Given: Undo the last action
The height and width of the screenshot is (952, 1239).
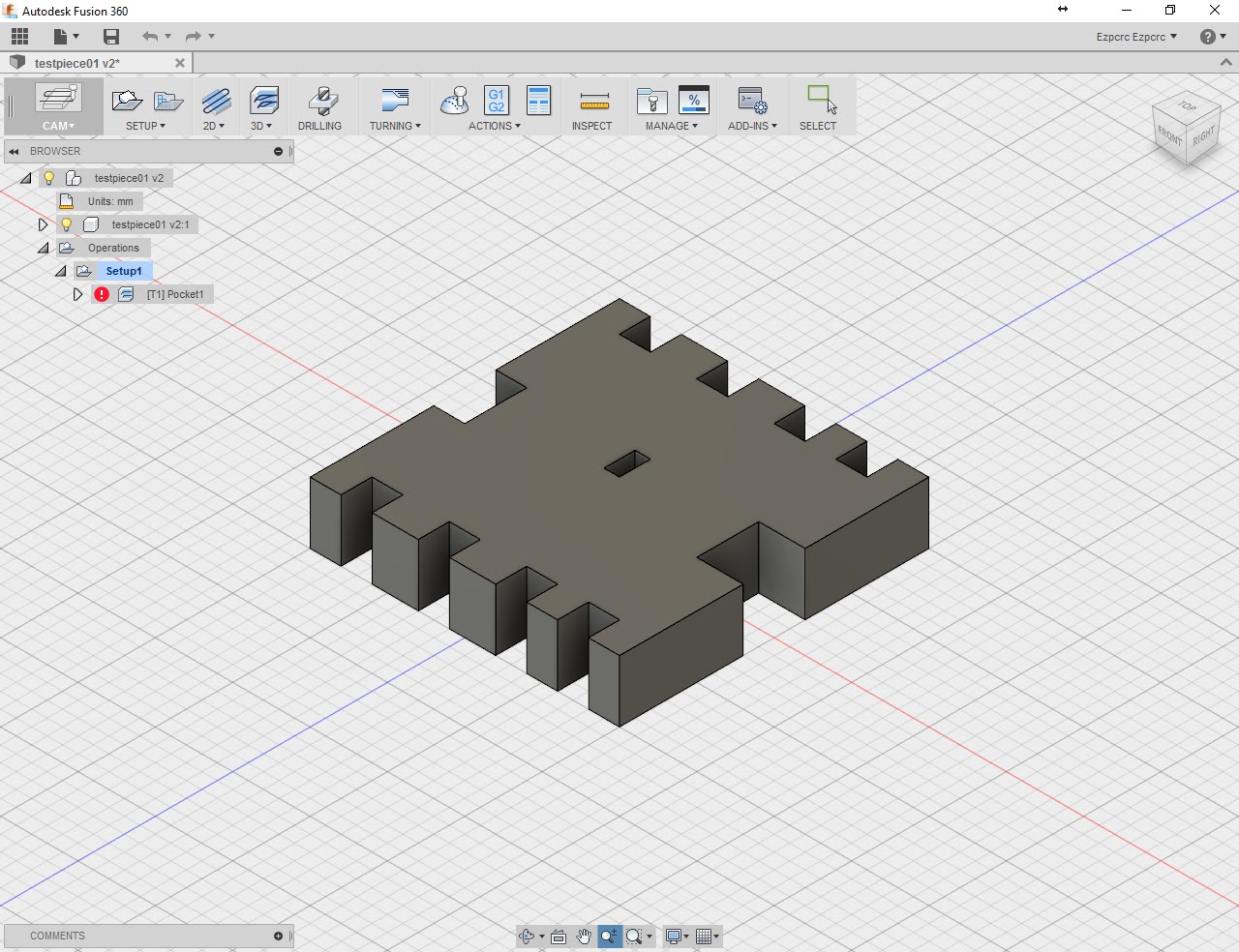Looking at the screenshot, I should point(149,37).
